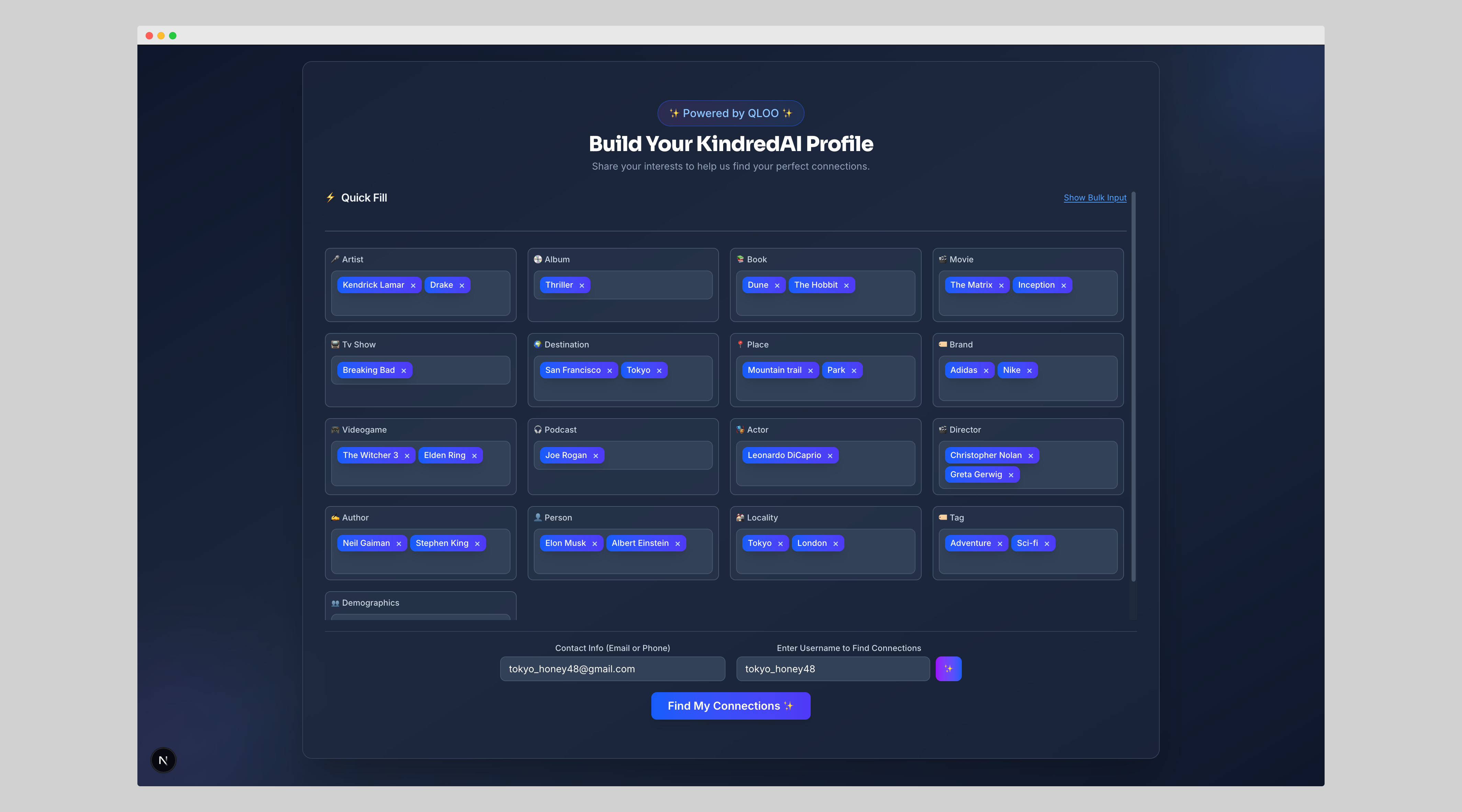The height and width of the screenshot is (812, 1462).
Task: Delete The Hobbit book tag
Action: click(x=846, y=285)
